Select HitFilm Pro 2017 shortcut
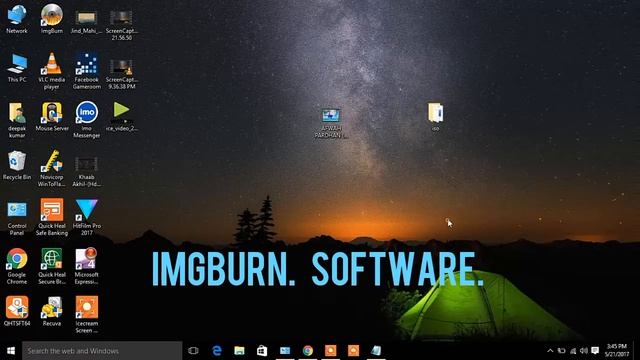Image resolution: width=640 pixels, height=360 pixels. [x=87, y=217]
